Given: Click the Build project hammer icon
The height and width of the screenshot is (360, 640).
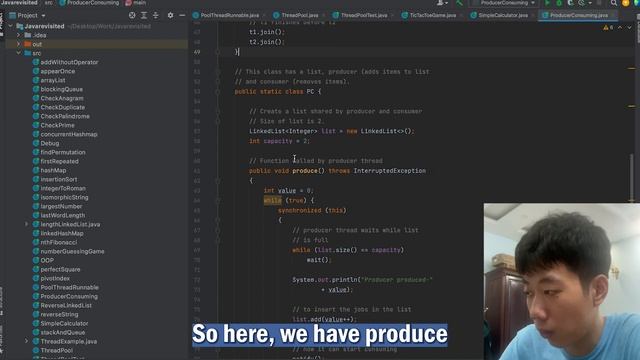Looking at the screenshot, I should click(459, 3).
